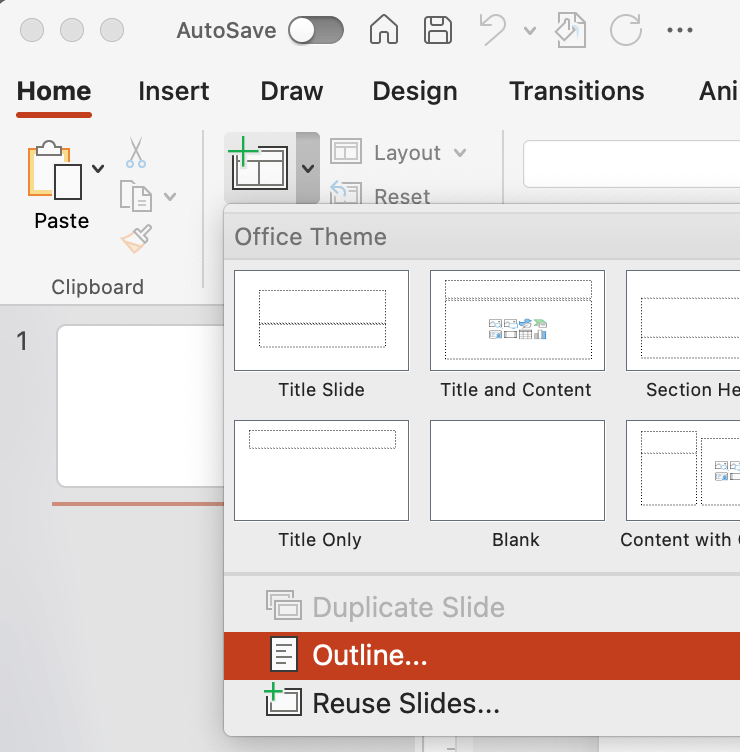Toggle the AutoSave switch
Viewport: 740px width, 752px height.
(x=316, y=30)
